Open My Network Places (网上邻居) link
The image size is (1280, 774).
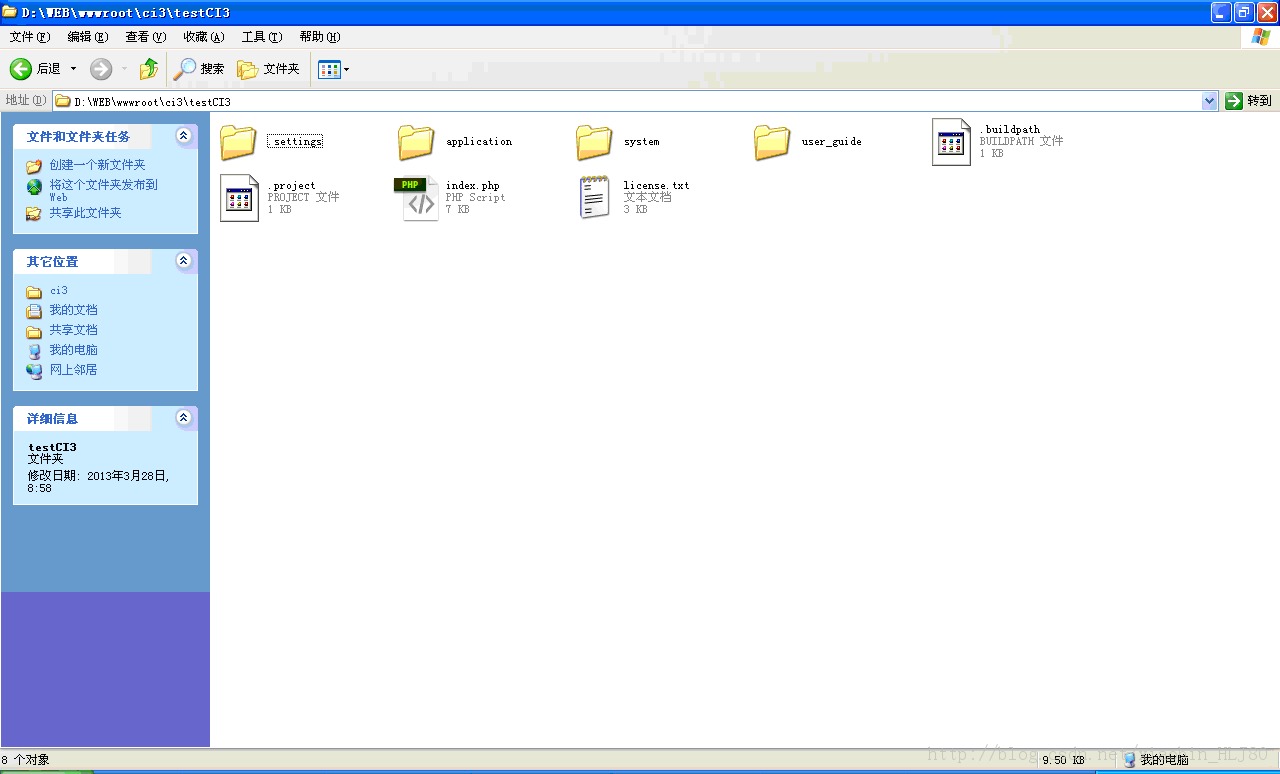click(74, 370)
